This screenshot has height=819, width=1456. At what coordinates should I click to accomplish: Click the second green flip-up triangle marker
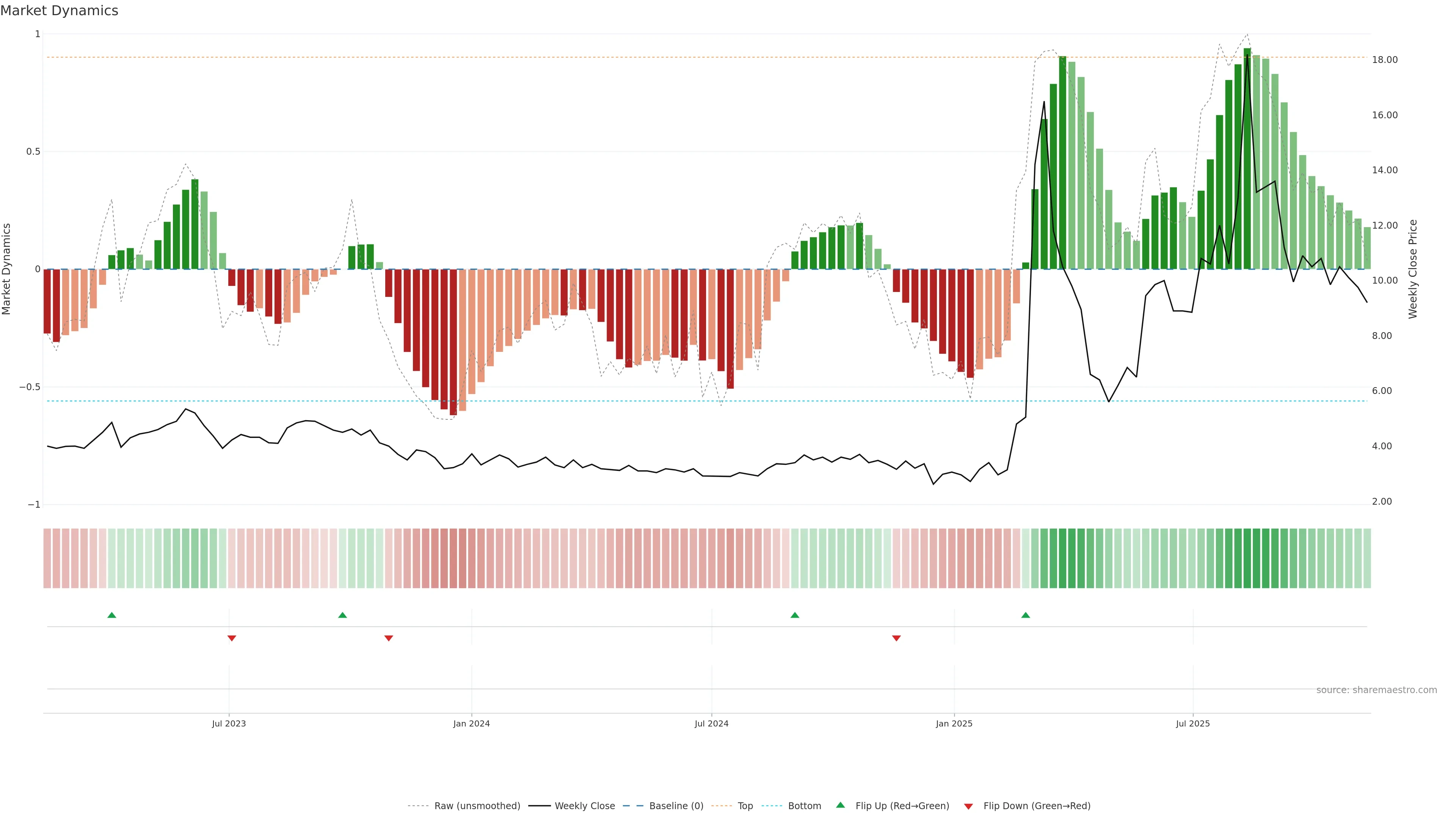(342, 615)
